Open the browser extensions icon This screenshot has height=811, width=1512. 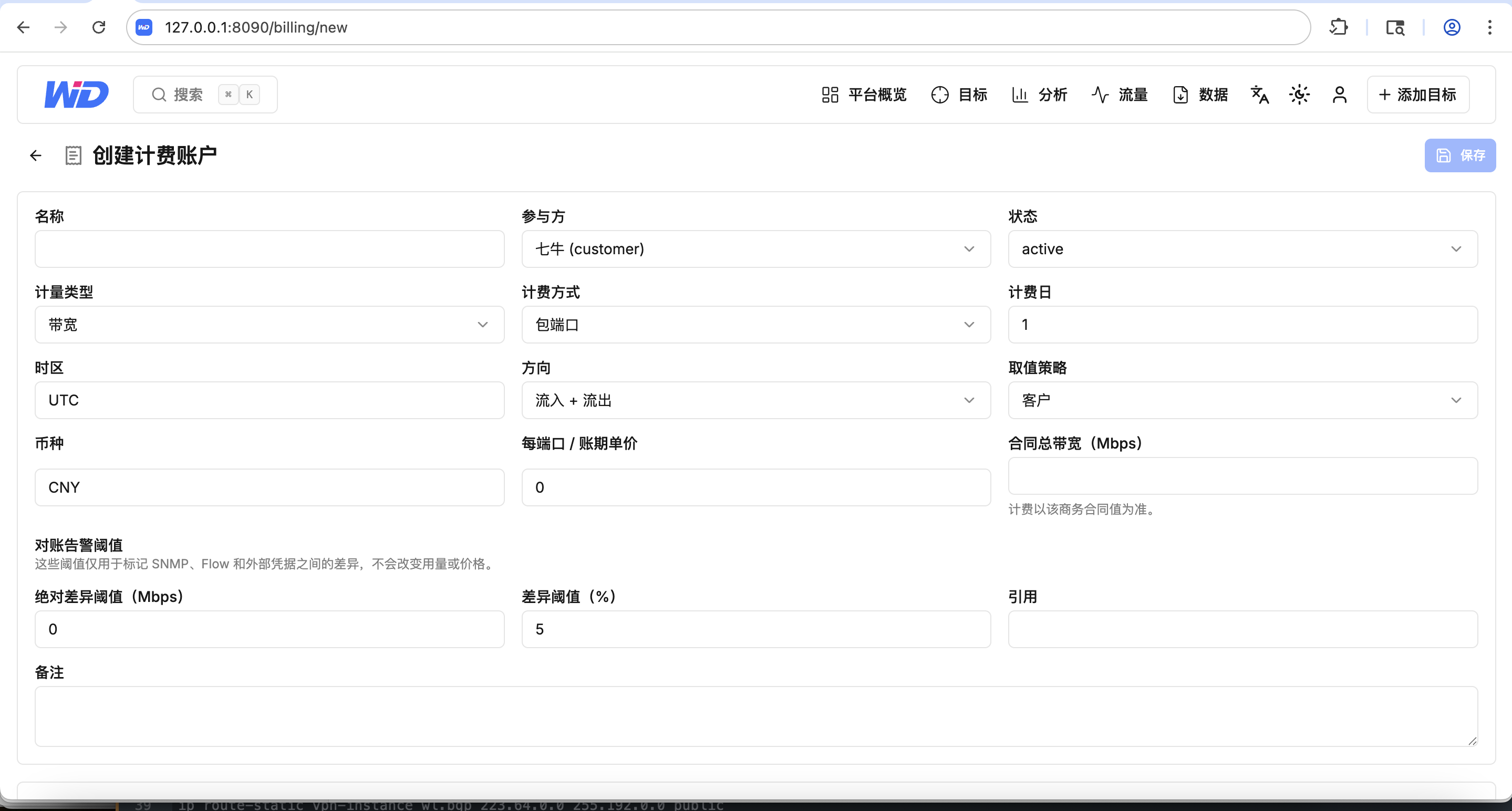click(1338, 27)
